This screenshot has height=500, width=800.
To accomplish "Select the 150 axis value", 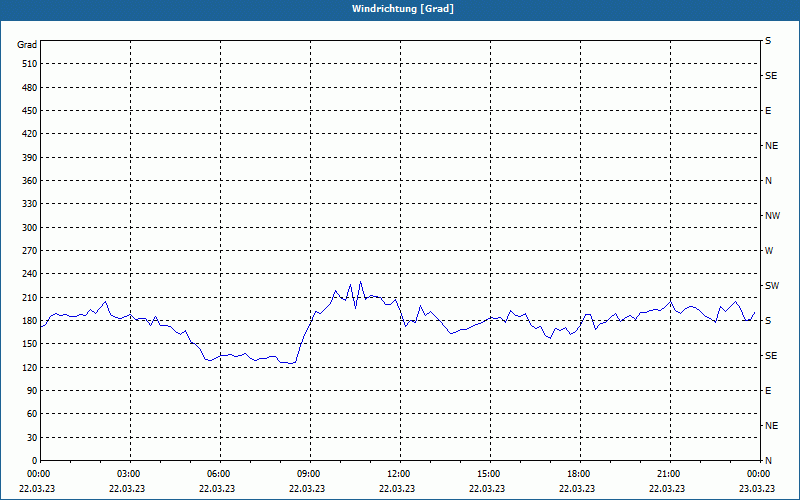I will point(30,344).
